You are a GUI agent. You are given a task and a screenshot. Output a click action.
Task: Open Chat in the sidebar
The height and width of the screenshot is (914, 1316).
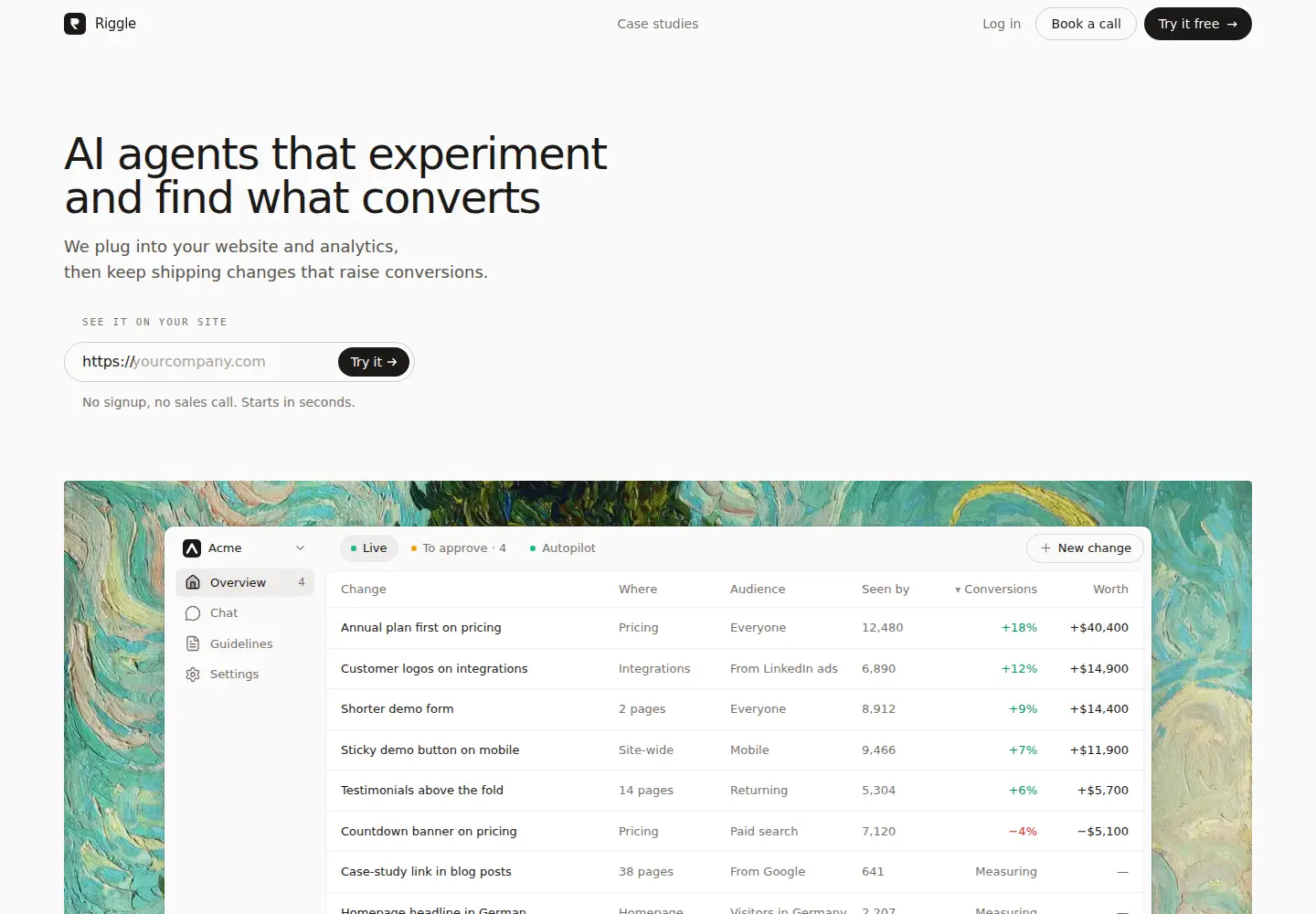pos(245,613)
